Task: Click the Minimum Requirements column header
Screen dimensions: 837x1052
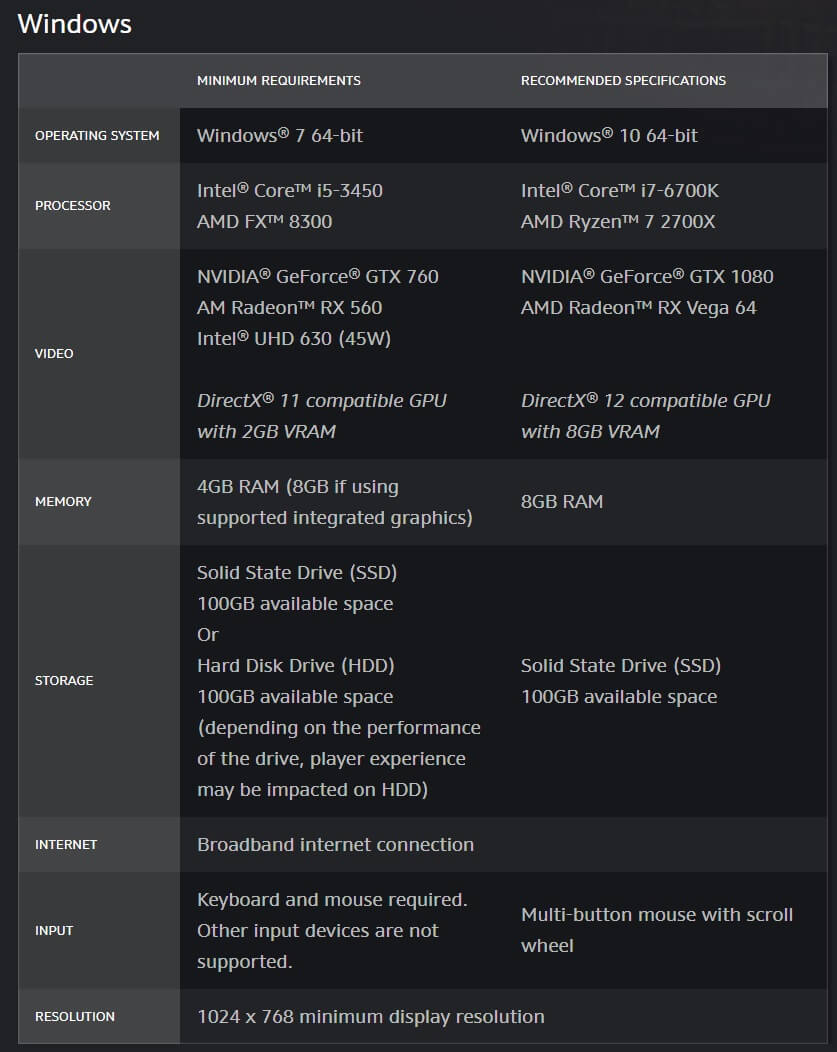Action: coord(278,80)
